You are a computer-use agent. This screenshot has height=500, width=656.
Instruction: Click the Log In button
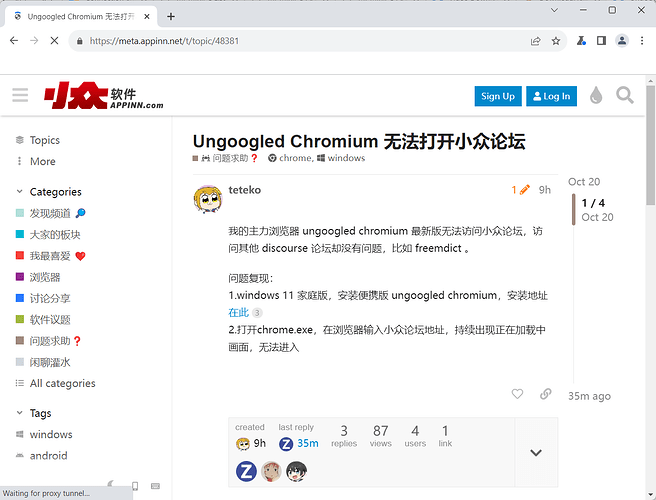coord(551,96)
